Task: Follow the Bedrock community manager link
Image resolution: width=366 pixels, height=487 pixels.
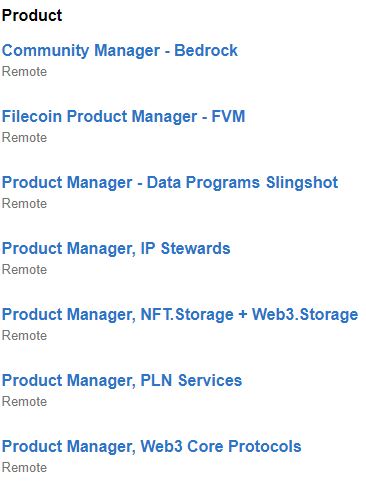Action: click(120, 51)
